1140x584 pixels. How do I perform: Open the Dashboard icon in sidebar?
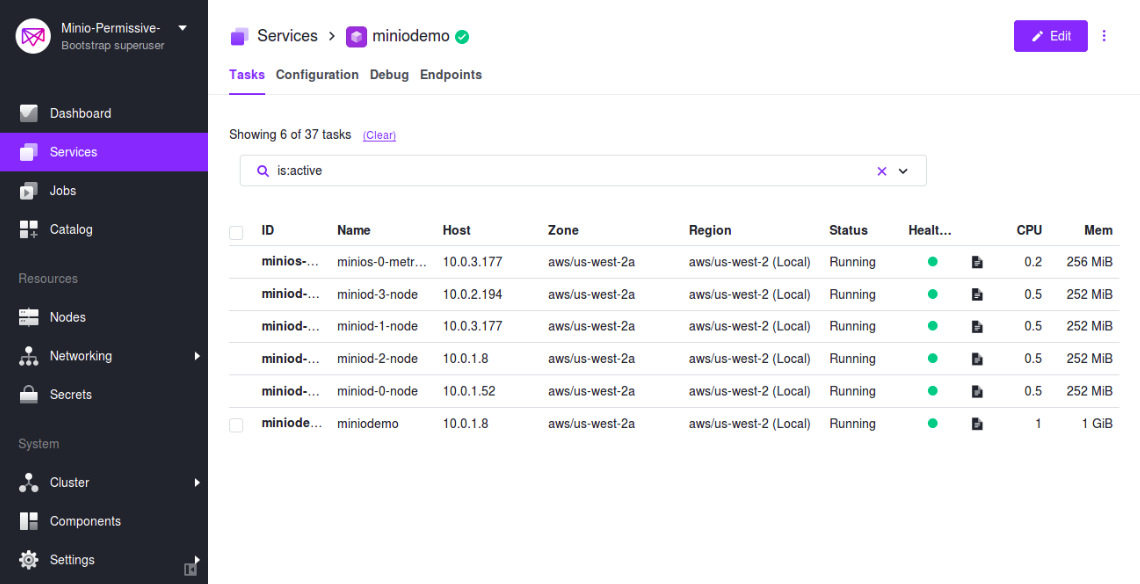[28, 113]
